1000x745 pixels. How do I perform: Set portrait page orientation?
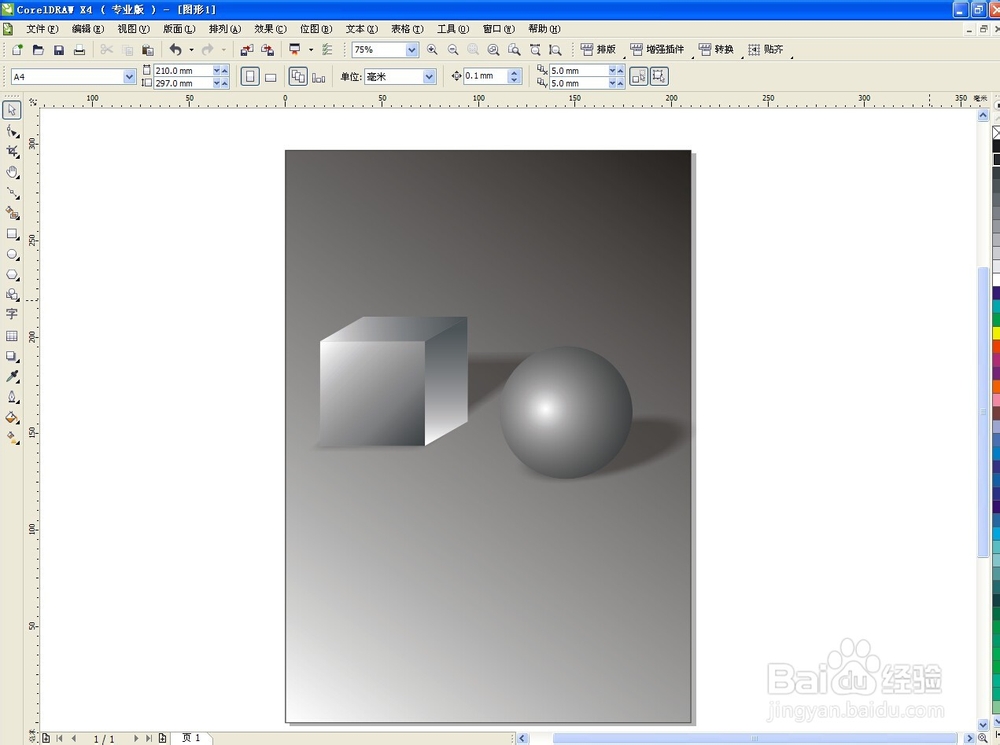click(250, 77)
